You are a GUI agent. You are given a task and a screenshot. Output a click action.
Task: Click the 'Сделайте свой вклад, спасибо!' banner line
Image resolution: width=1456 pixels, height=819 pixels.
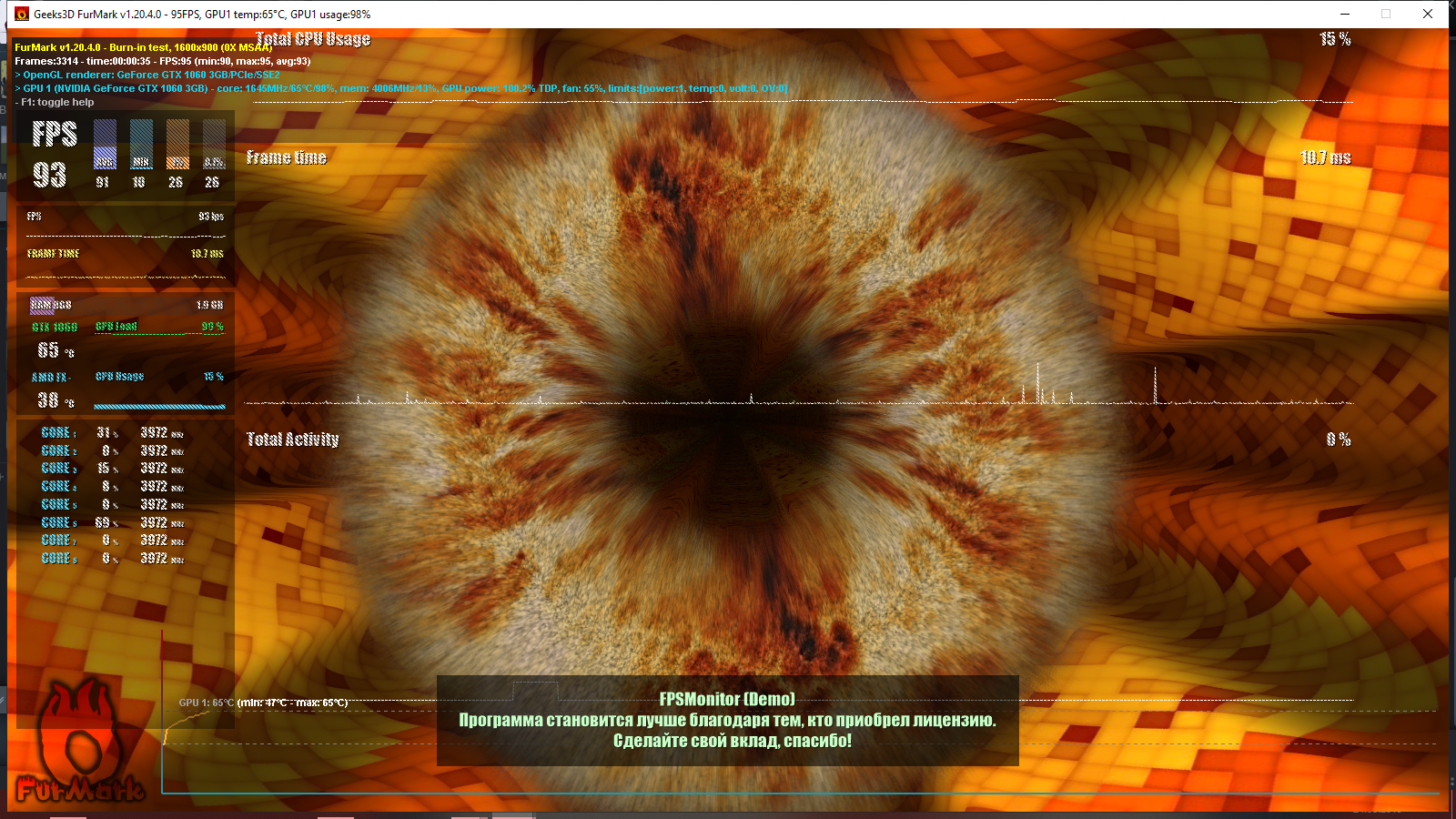coord(733,741)
